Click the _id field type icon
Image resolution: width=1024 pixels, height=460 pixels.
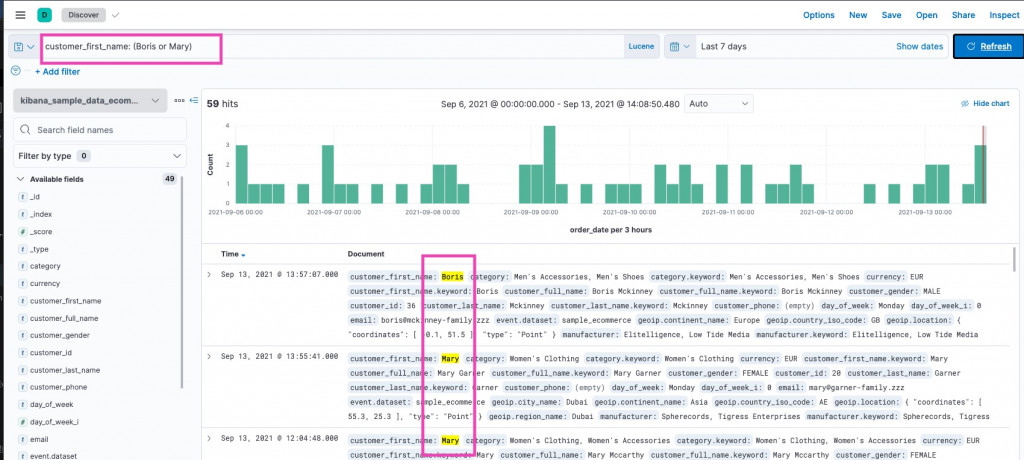(23, 197)
